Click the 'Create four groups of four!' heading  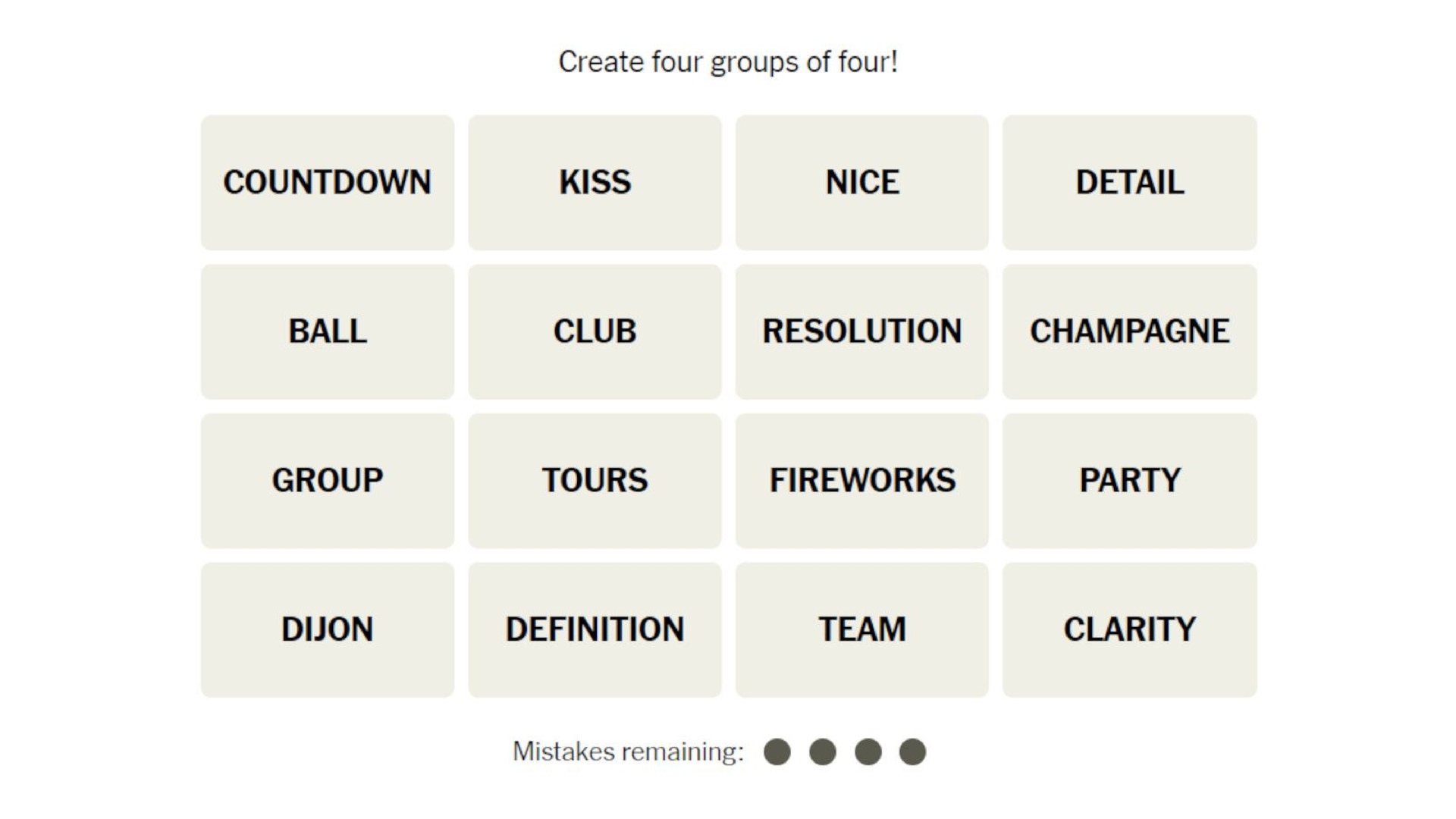728,62
